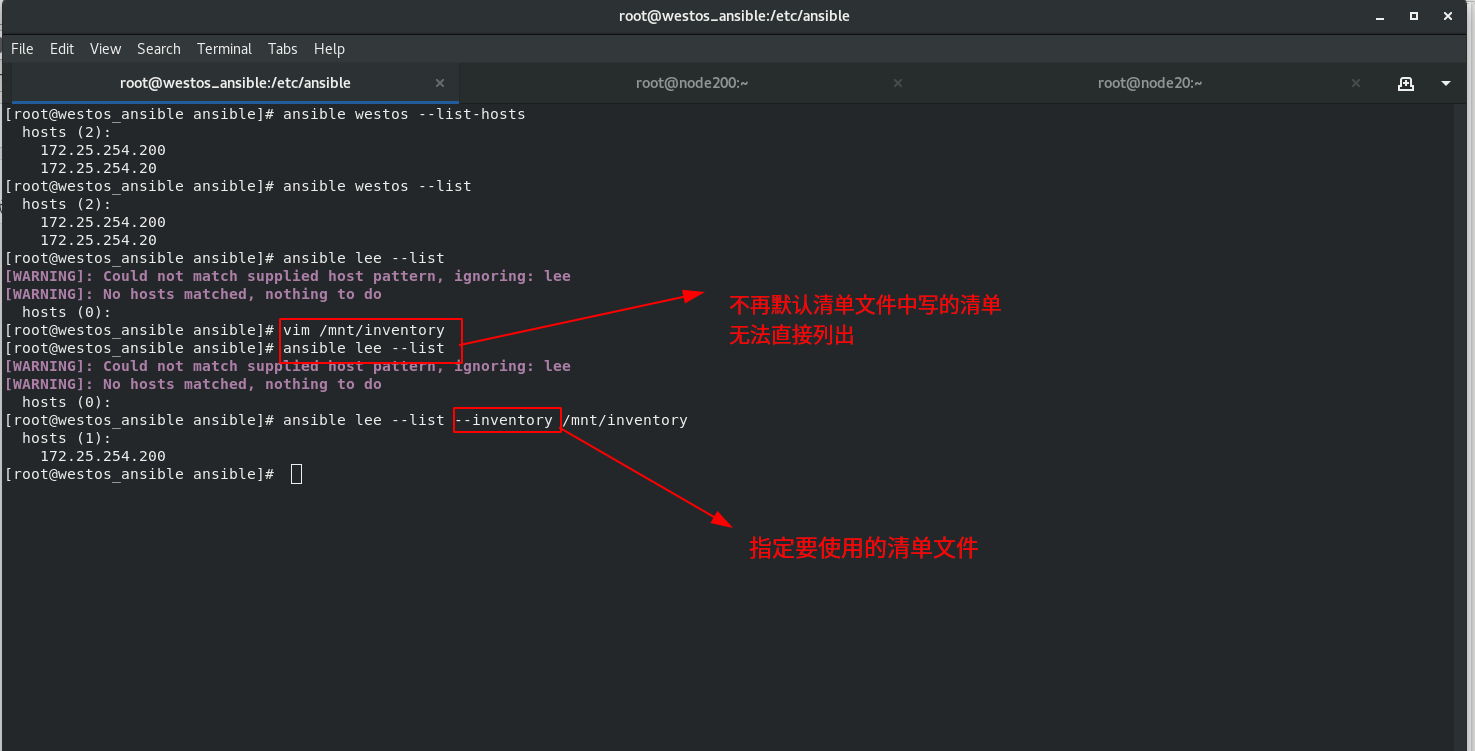Switch to the root@node200:~ tab
This screenshot has height=751, width=1475.
[692, 83]
